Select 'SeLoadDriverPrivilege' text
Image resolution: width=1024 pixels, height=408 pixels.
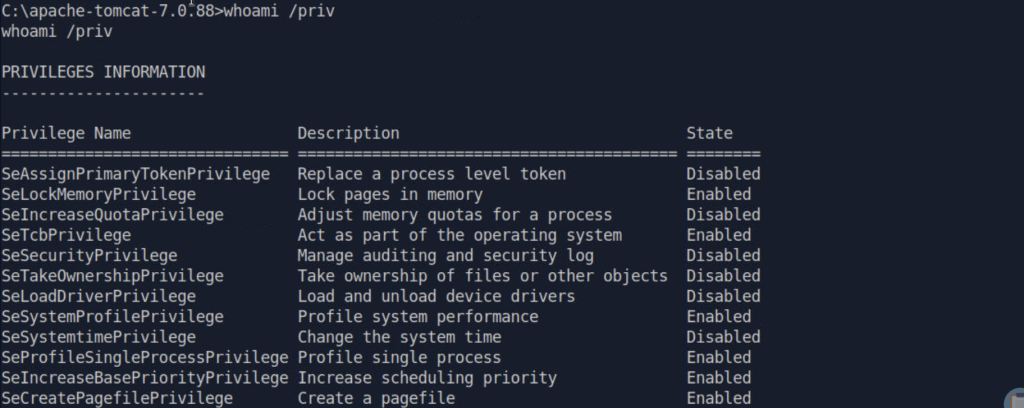pos(98,296)
